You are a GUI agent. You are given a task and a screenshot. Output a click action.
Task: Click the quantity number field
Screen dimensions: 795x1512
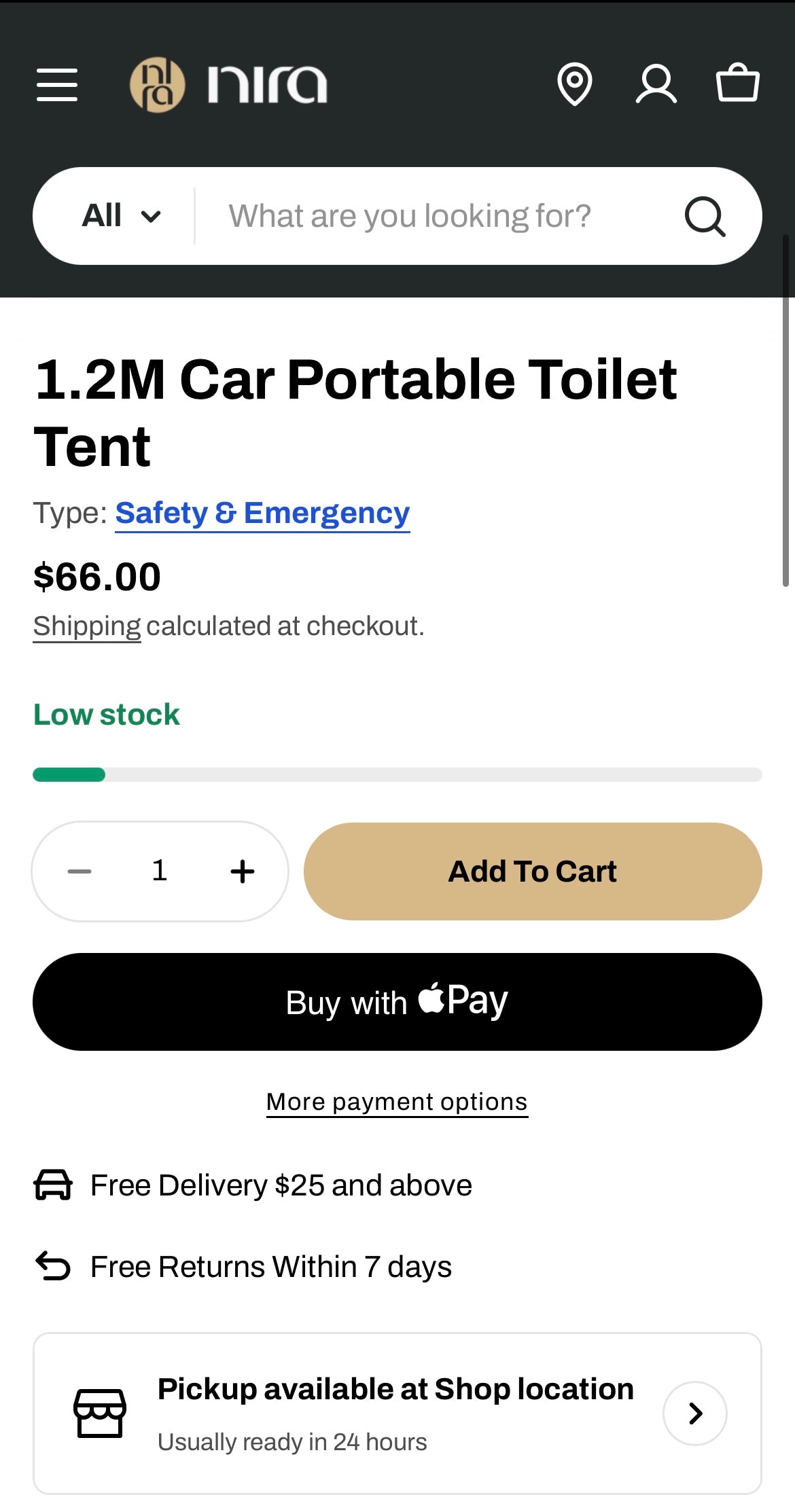(160, 871)
